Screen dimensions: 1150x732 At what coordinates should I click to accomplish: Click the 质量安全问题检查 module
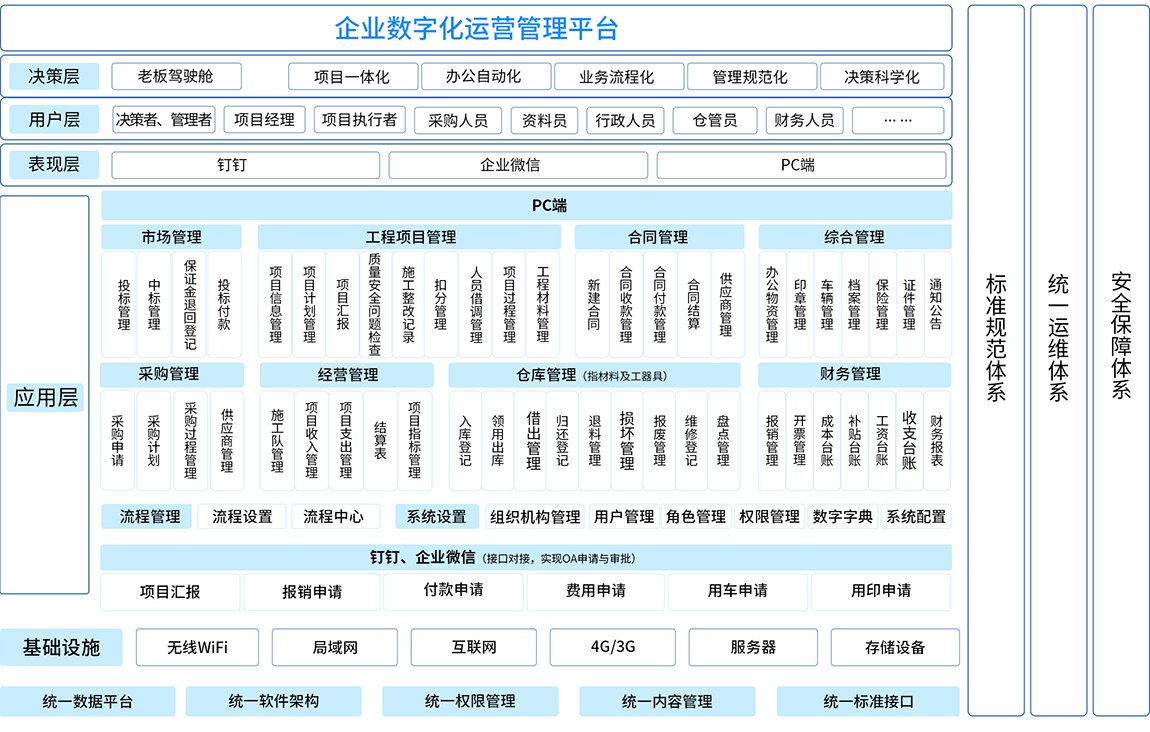[374, 305]
